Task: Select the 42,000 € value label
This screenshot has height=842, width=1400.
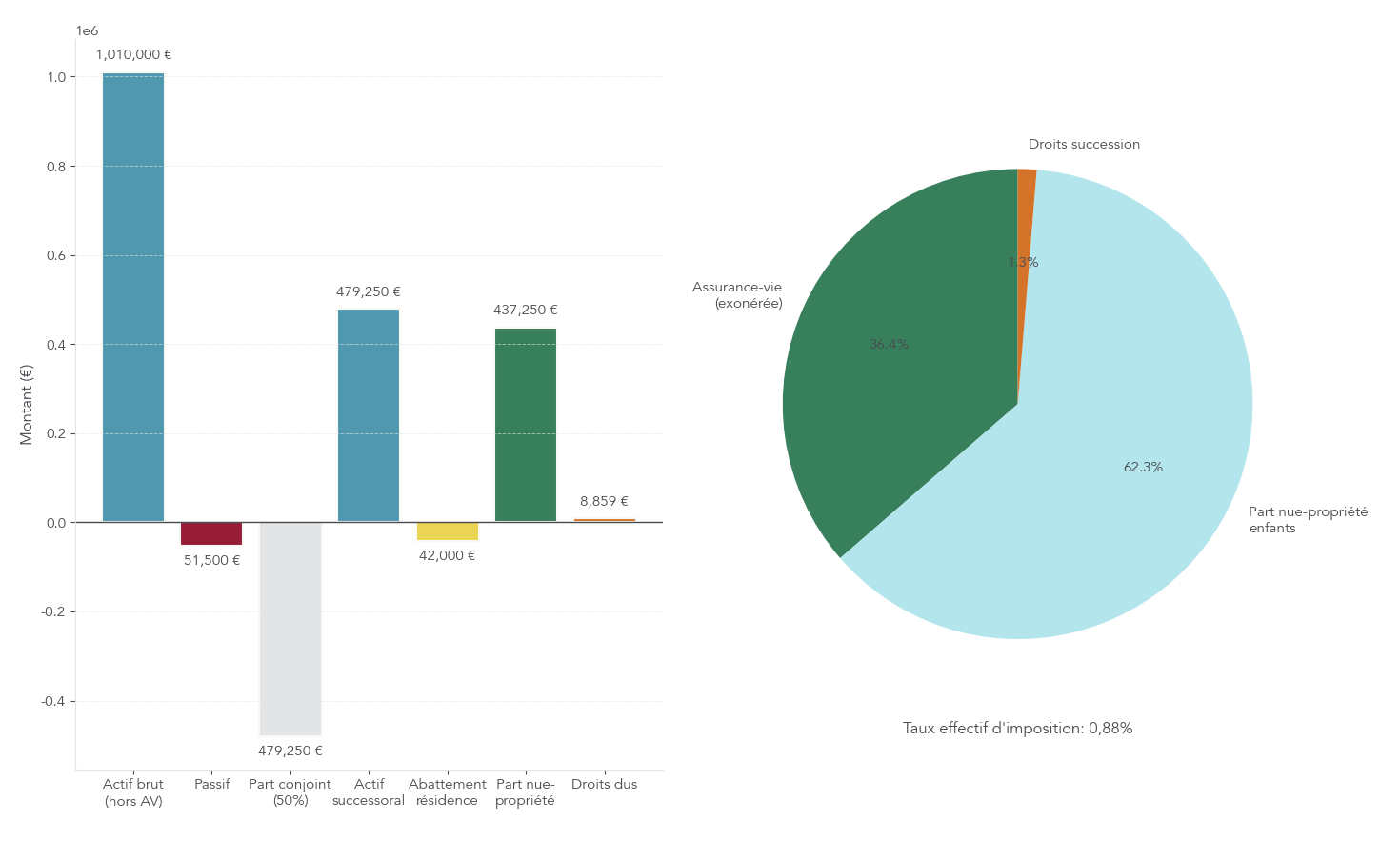Action: pos(448,556)
